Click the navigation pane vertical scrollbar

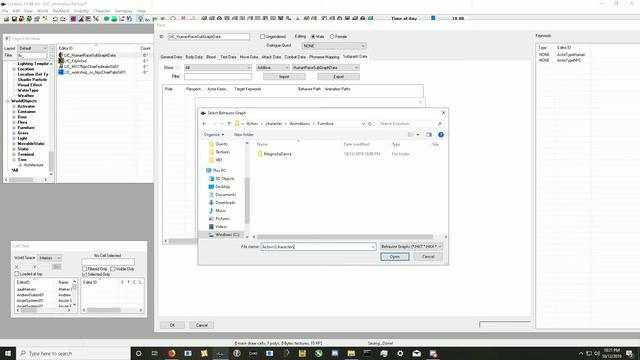pyautogui.click(x=247, y=200)
